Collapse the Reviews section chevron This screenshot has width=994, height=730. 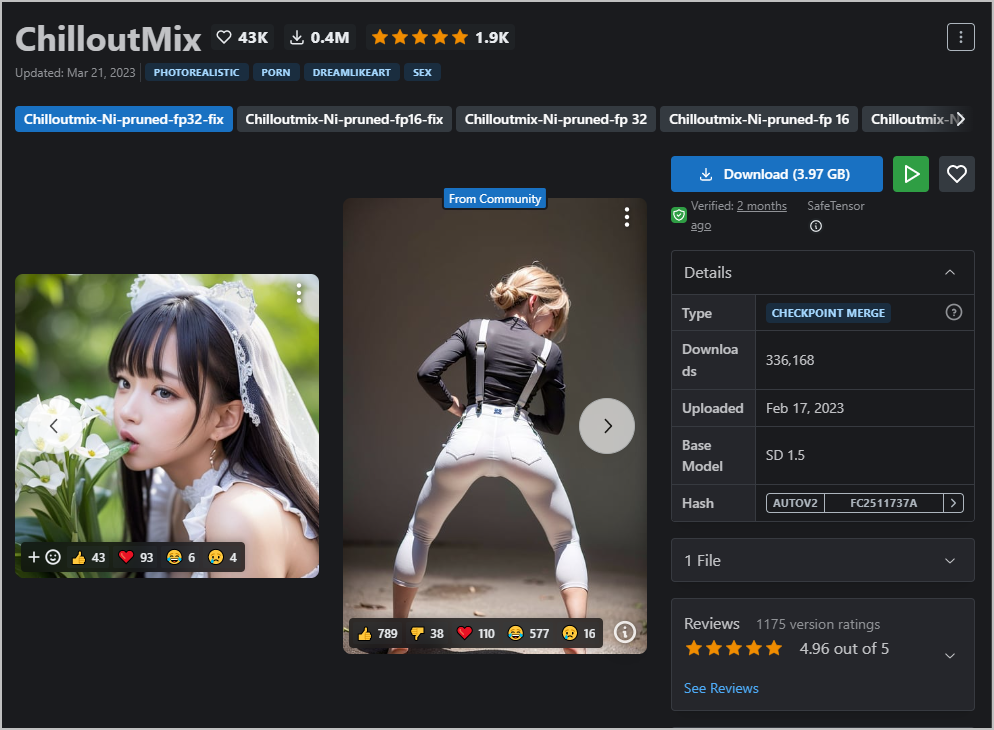coord(949,655)
